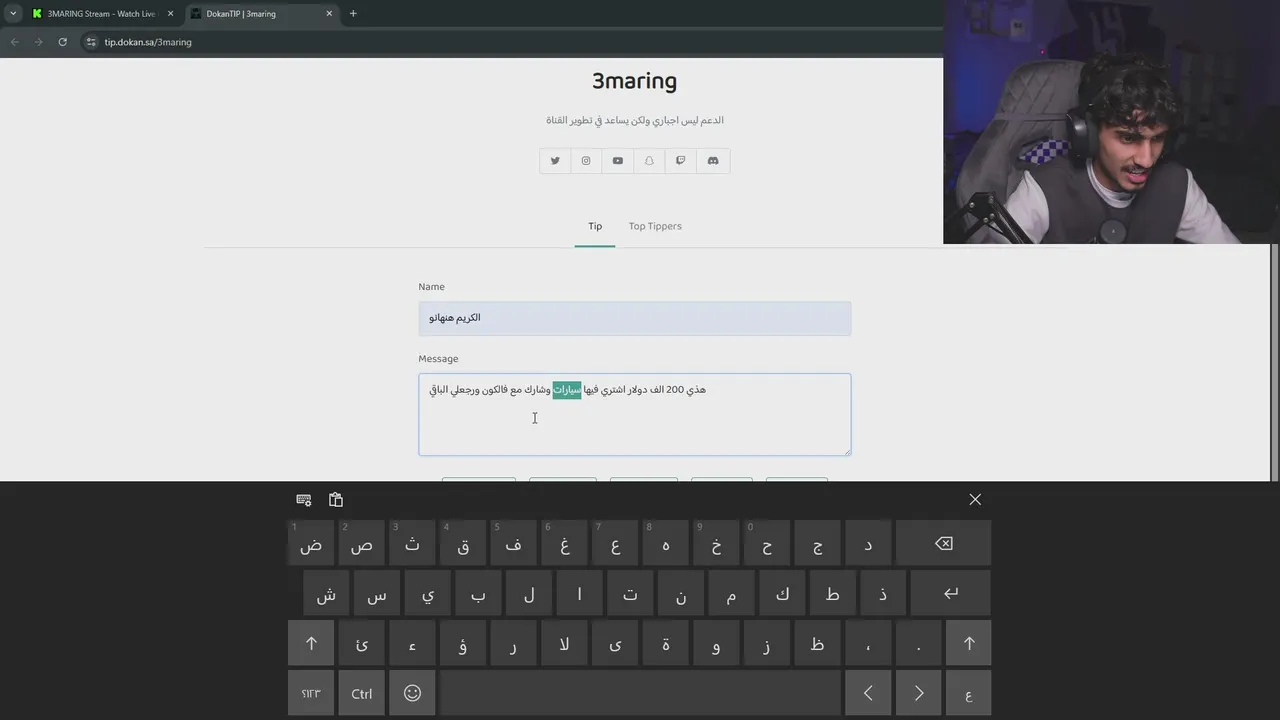Tap the left arrow cursor key
This screenshot has width=1280, height=720.
(x=868, y=693)
